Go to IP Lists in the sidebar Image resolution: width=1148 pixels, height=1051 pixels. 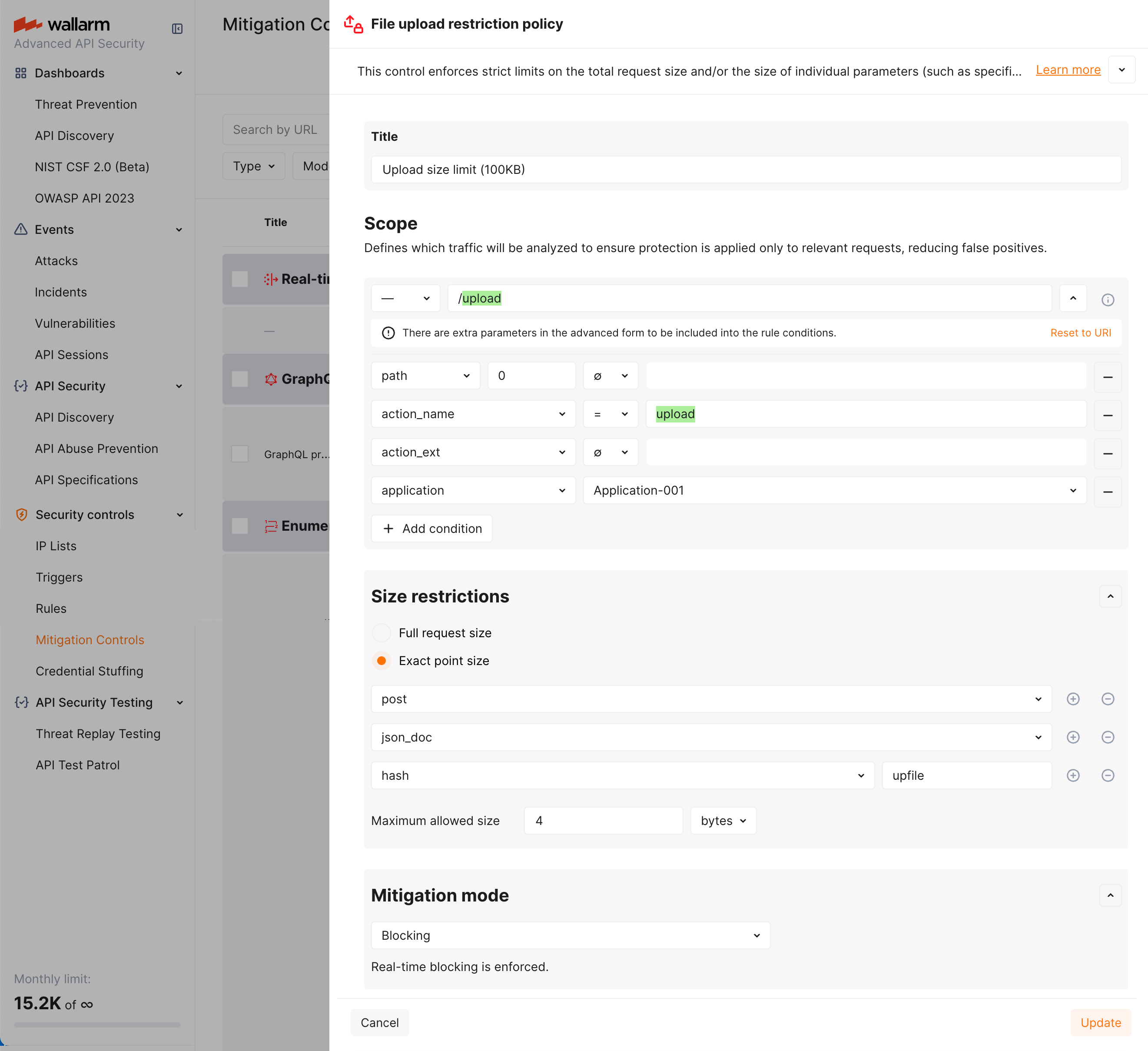pyautogui.click(x=56, y=546)
